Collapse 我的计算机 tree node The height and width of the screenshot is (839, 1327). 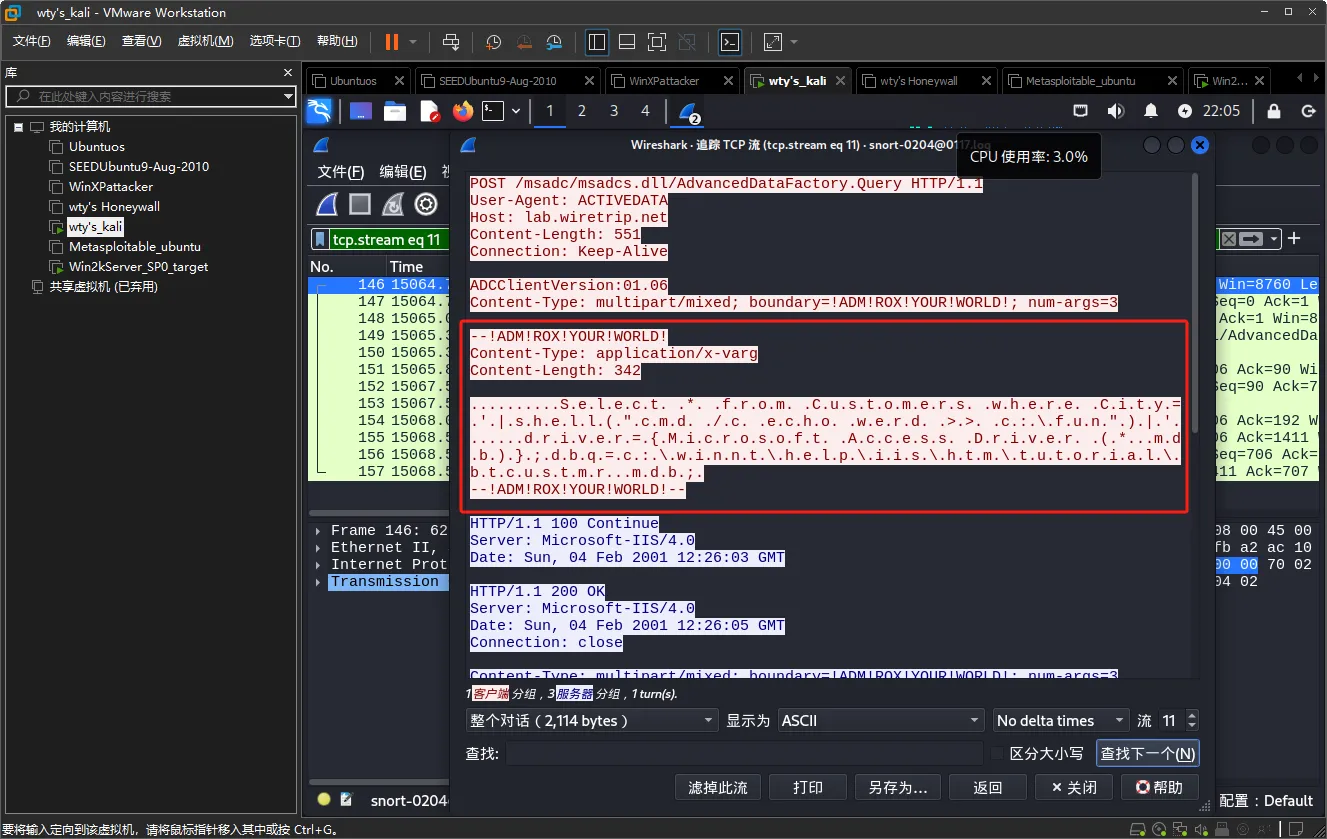coord(18,127)
